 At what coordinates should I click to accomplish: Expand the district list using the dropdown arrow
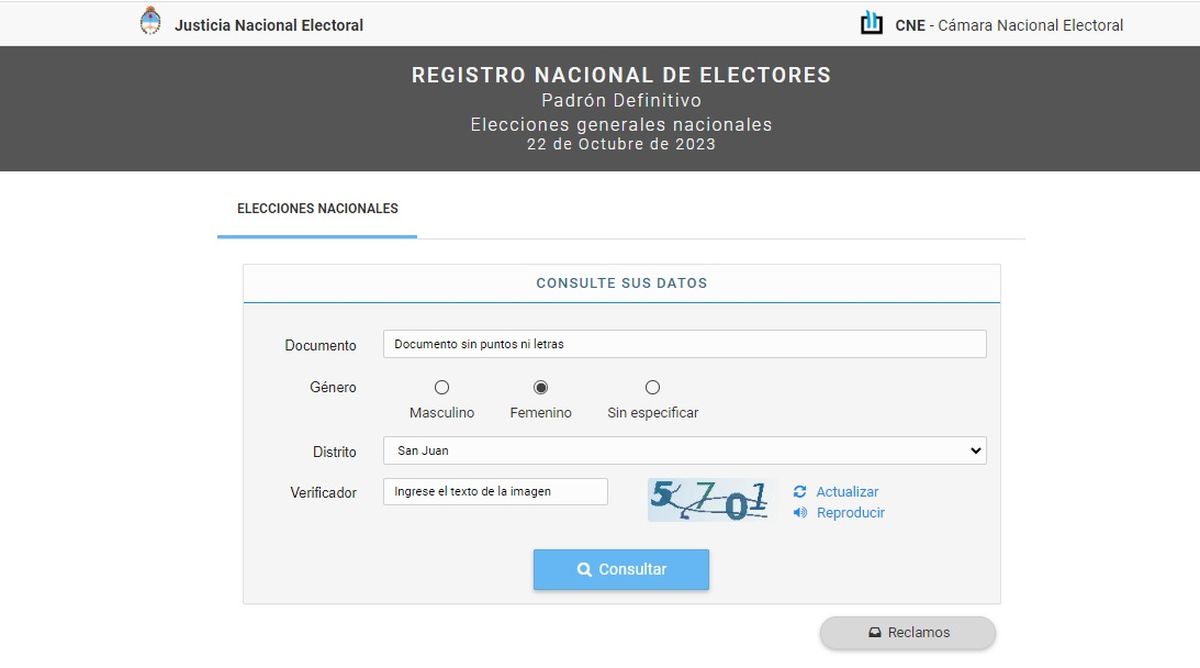tap(976, 451)
